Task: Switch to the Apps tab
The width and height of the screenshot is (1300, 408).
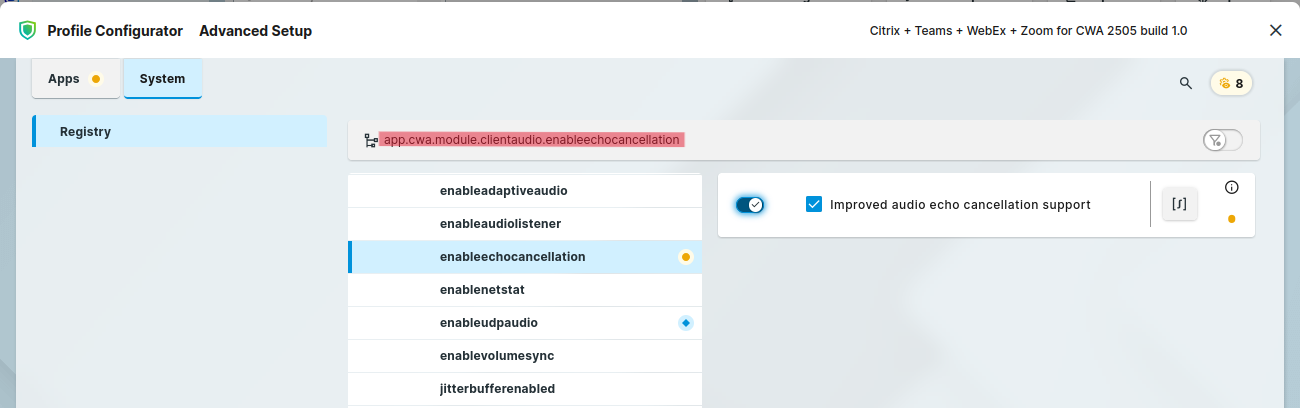Action: pos(76,79)
